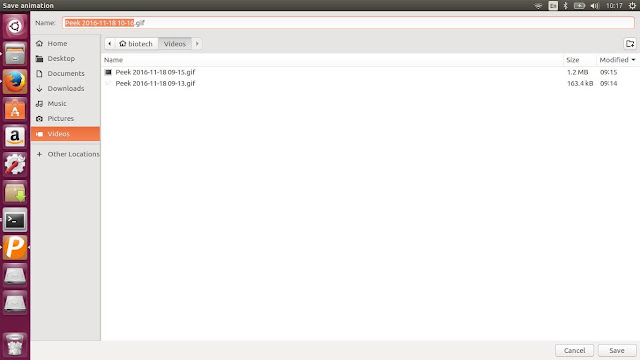Select Documents in the sidebar

pos(65,73)
